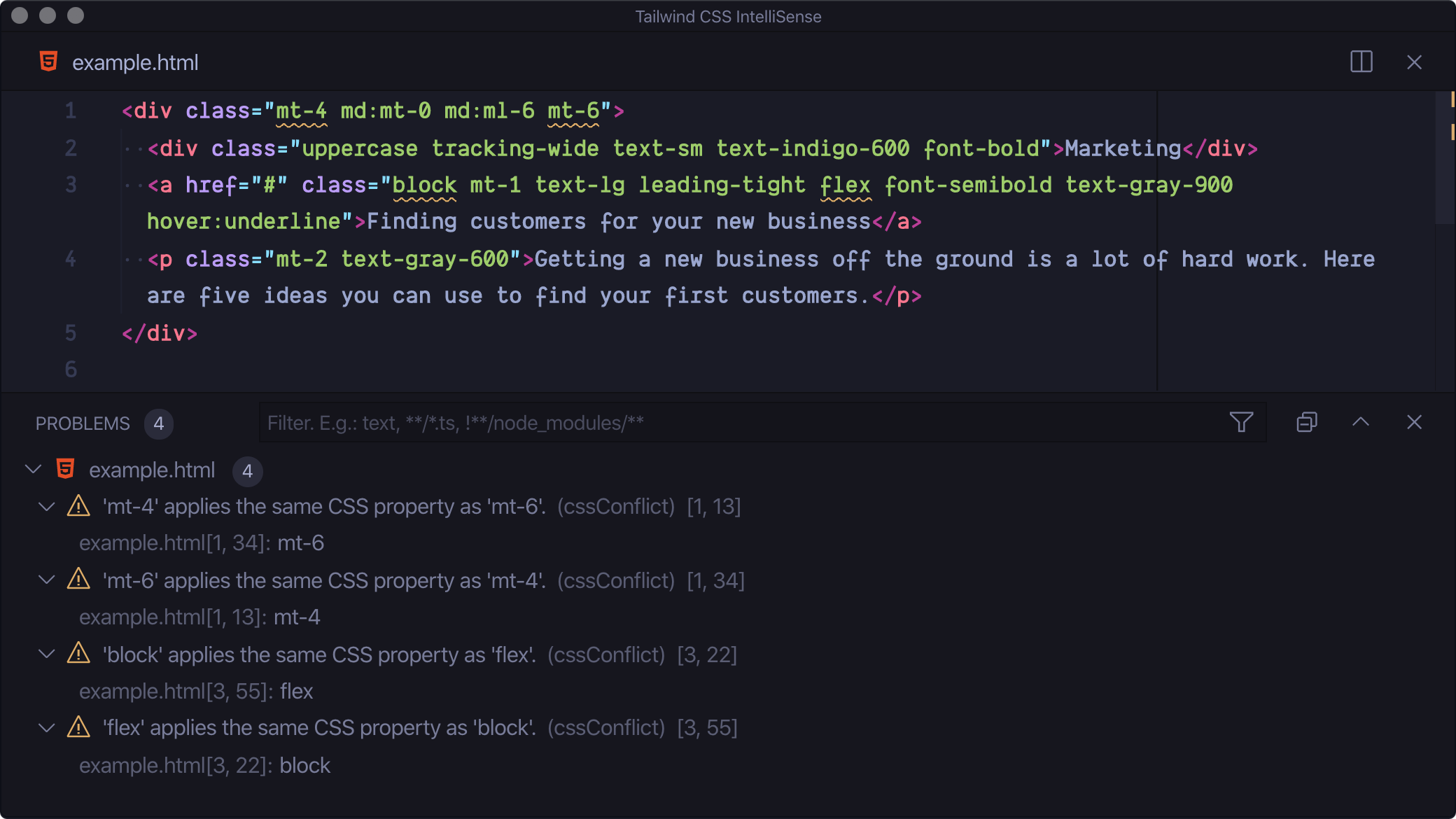
Task: Collapse the 'mt-6' conflict entry
Action: [x=46, y=580]
